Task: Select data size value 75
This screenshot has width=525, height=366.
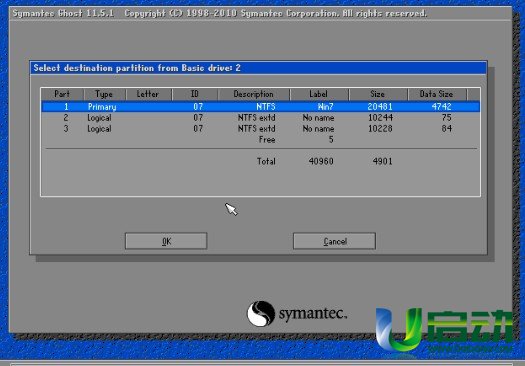Action: (447, 118)
